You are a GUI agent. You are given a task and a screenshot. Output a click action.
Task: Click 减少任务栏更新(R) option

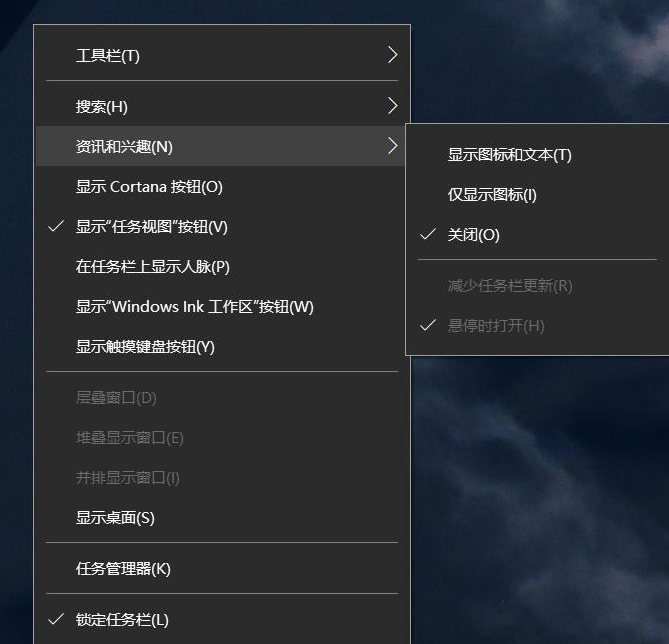(509, 286)
